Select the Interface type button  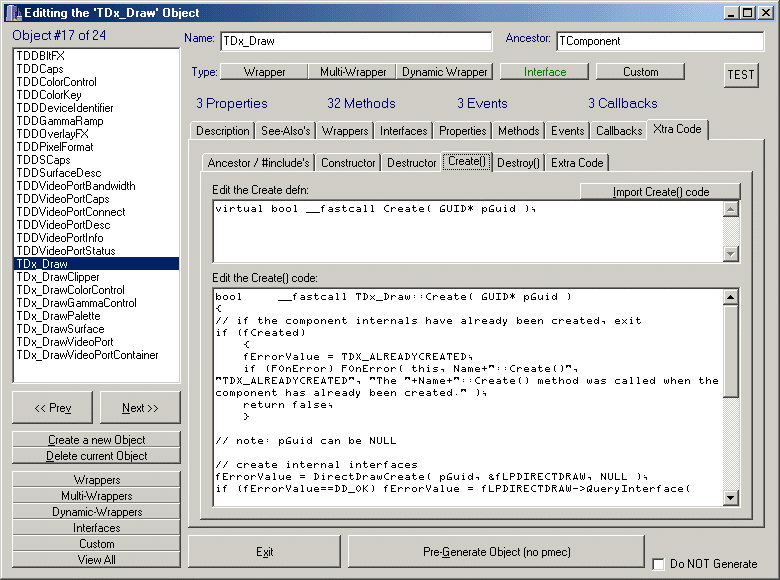pyautogui.click(x=545, y=72)
